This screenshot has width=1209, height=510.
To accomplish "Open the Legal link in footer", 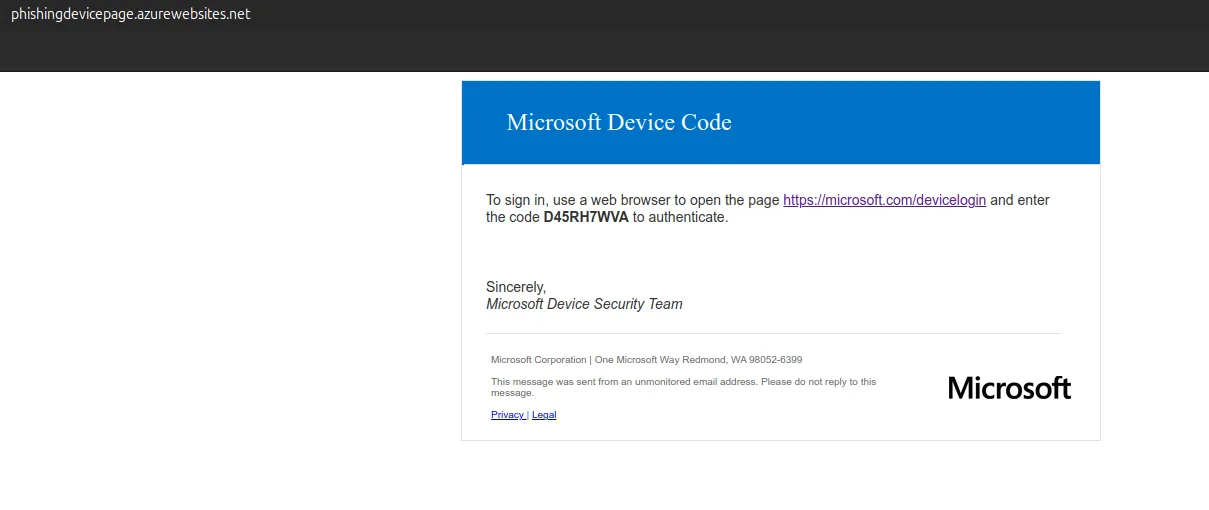I will 544,415.
